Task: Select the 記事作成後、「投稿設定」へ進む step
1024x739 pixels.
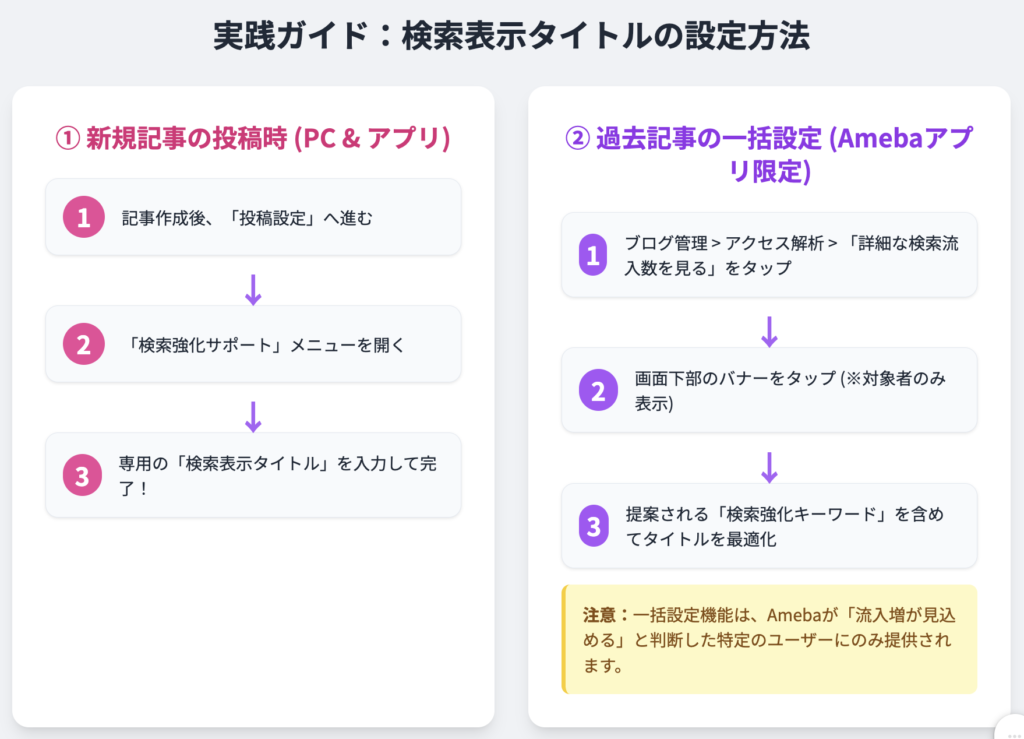Action: (253, 217)
